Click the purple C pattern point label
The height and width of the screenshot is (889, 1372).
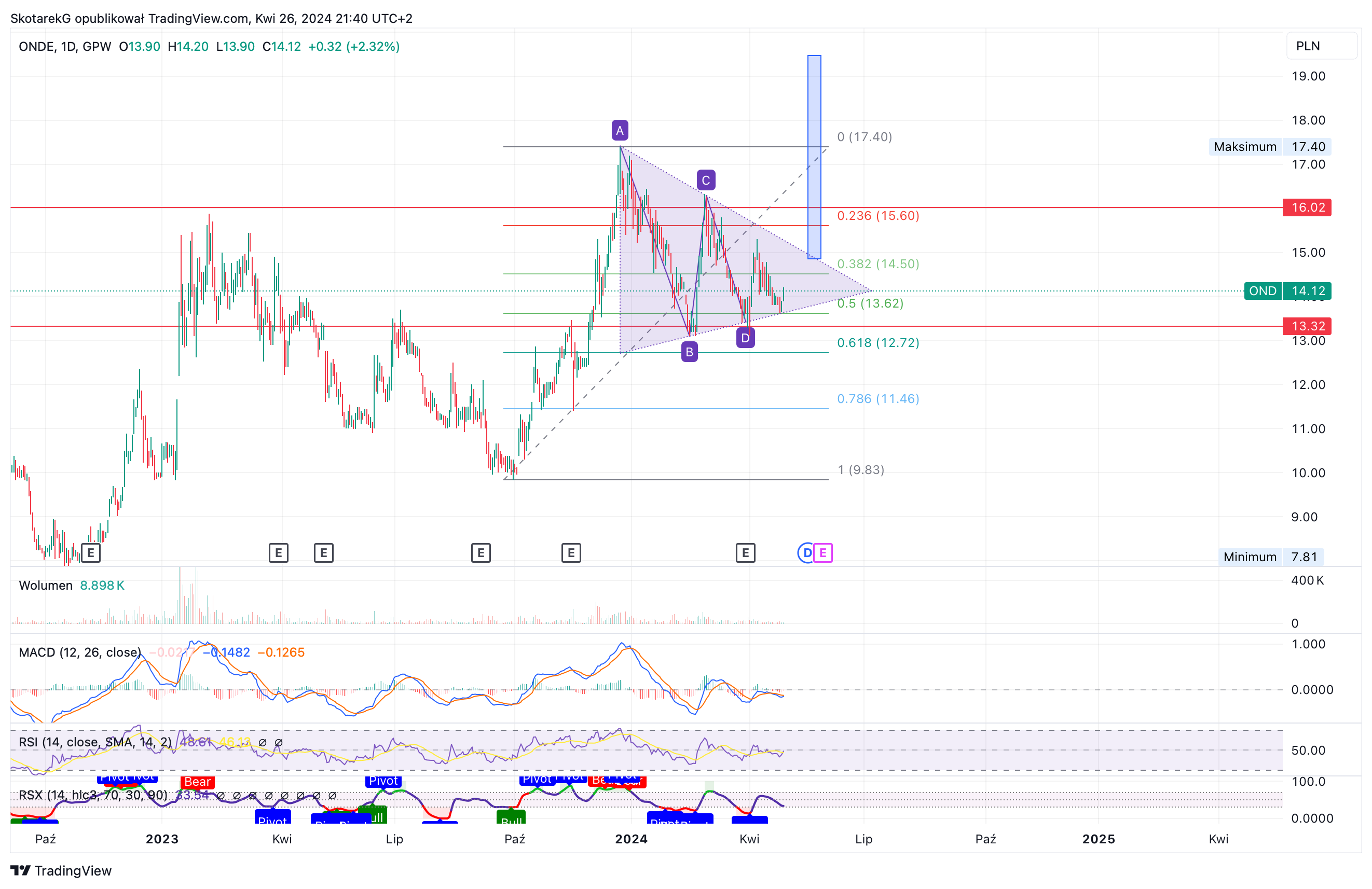706,180
